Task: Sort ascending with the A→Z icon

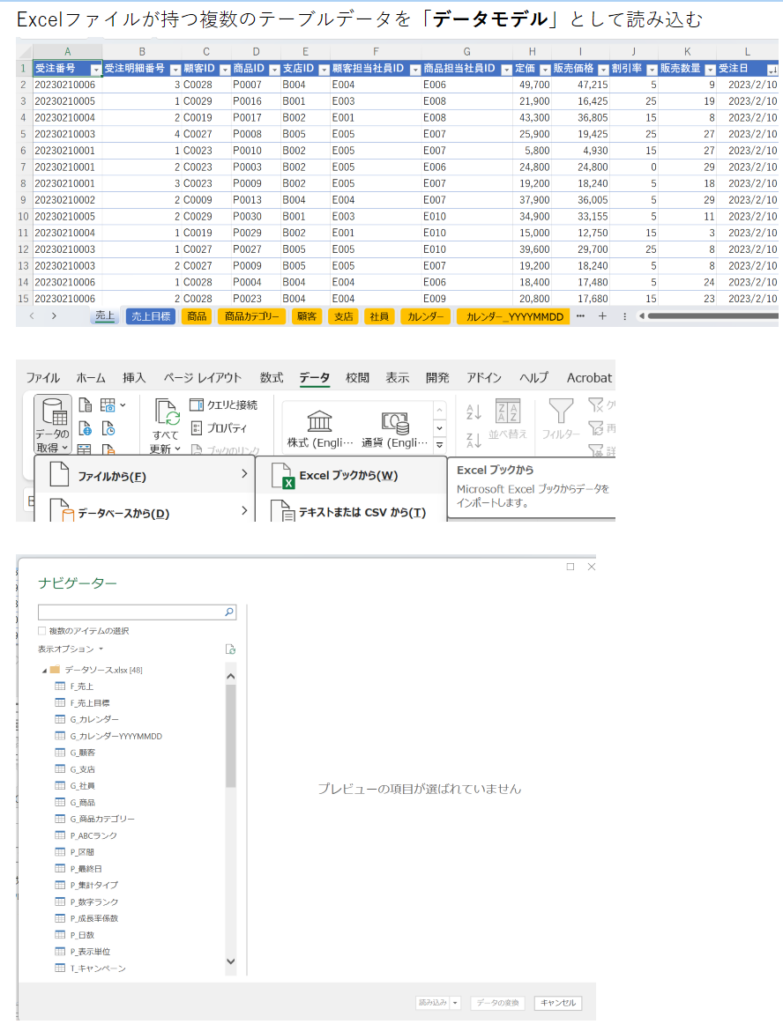Action: pos(474,411)
